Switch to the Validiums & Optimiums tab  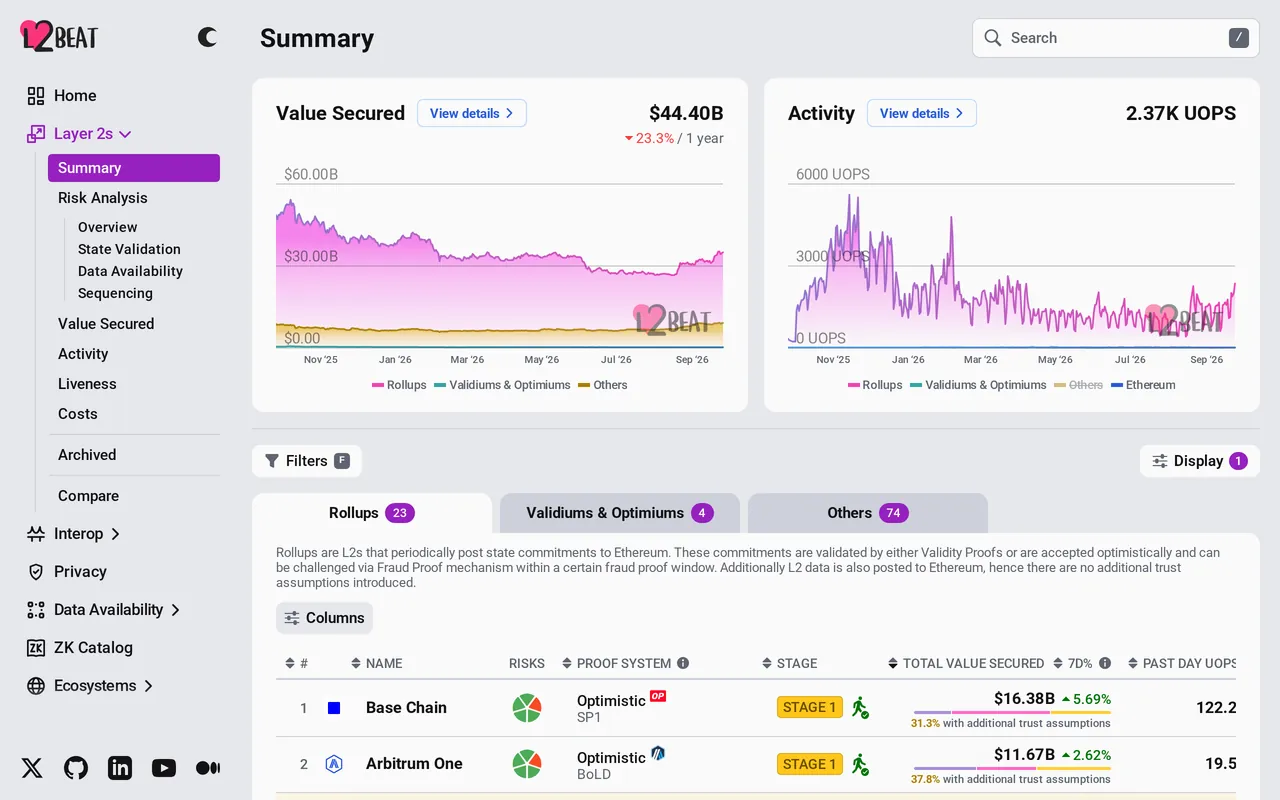pyautogui.click(x=620, y=513)
